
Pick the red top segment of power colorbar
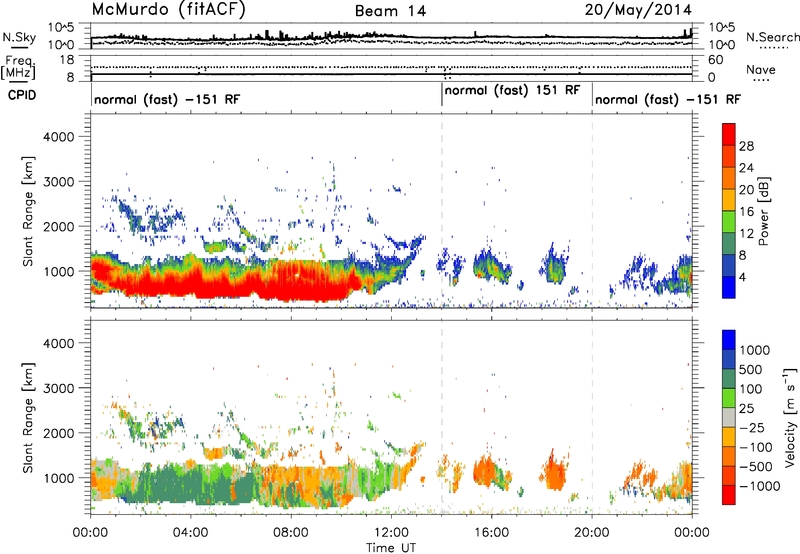729,135
